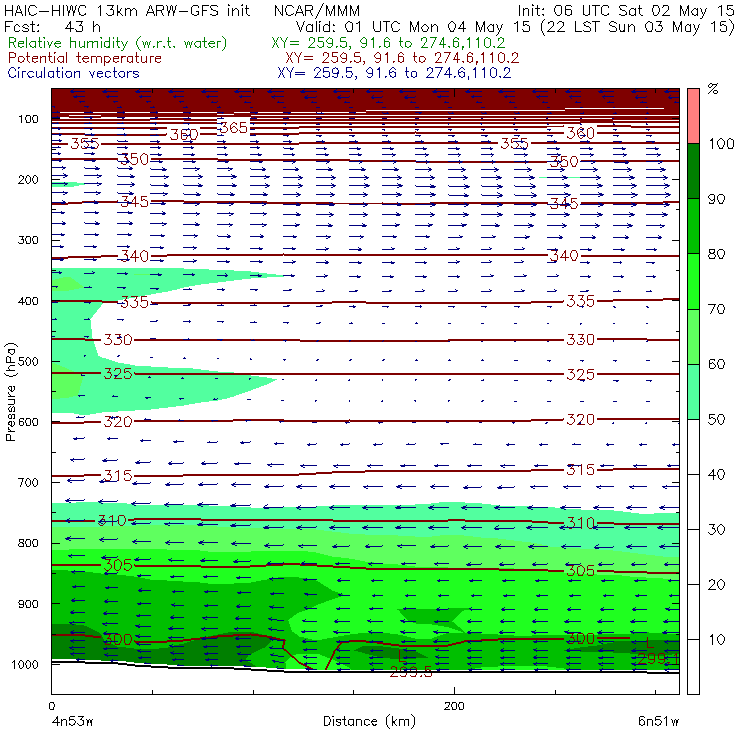
Task: Click the title 'HAIC-HIWC 13km ARW-GFS init'
Action: pos(126,10)
